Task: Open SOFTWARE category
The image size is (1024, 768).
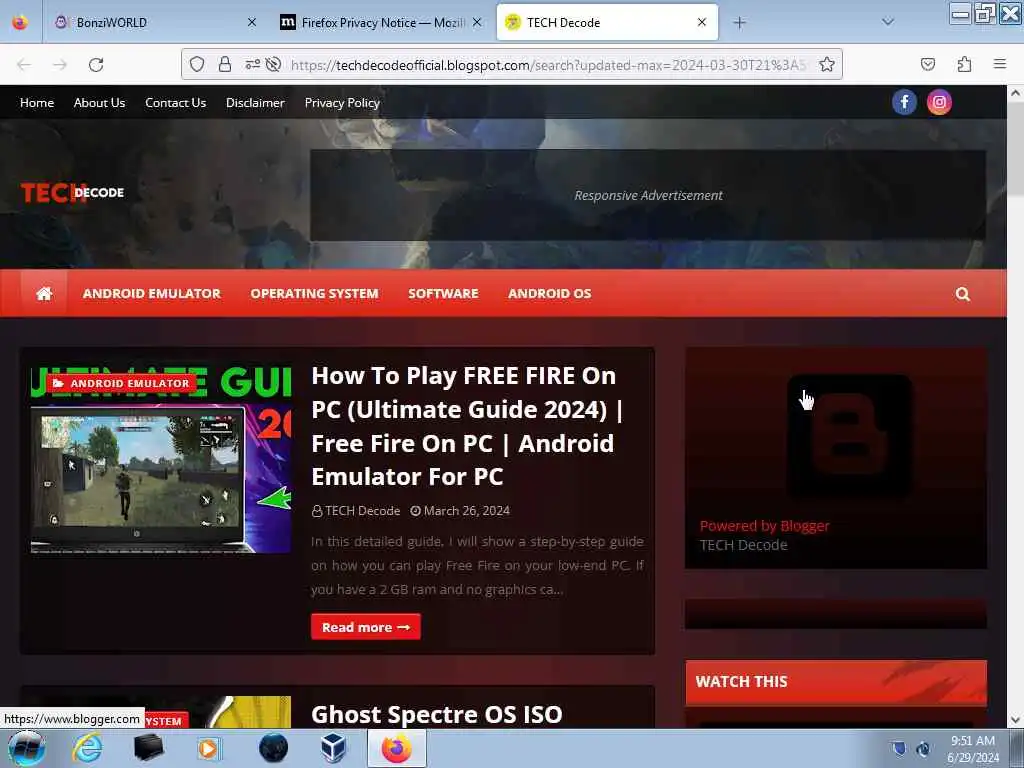Action: pos(443,293)
